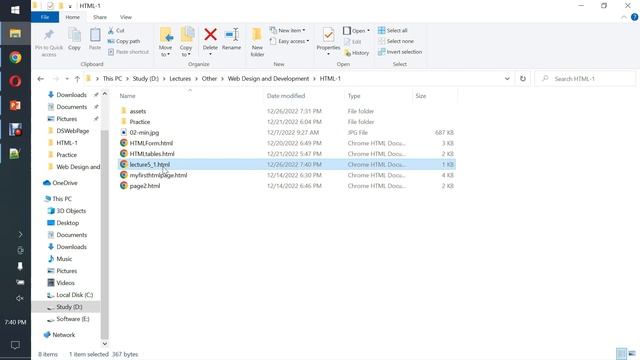This screenshot has height=360, width=640.
Task: Open the Move to dropdown
Action: click(x=166, y=42)
